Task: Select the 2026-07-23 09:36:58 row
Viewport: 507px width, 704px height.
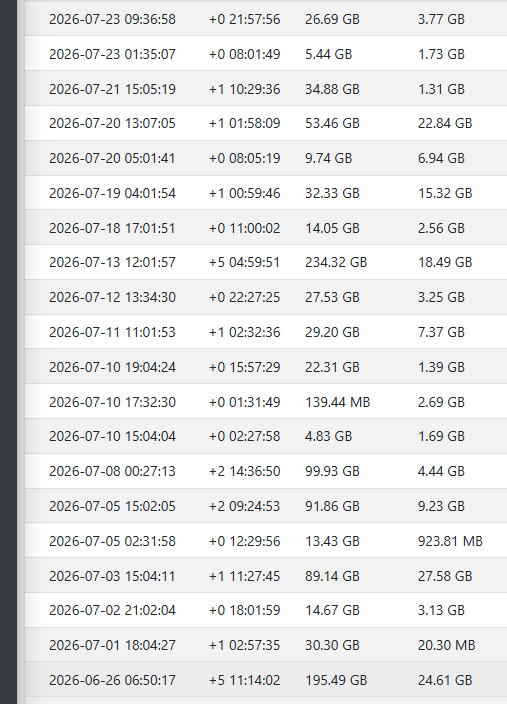Action: click(x=266, y=19)
